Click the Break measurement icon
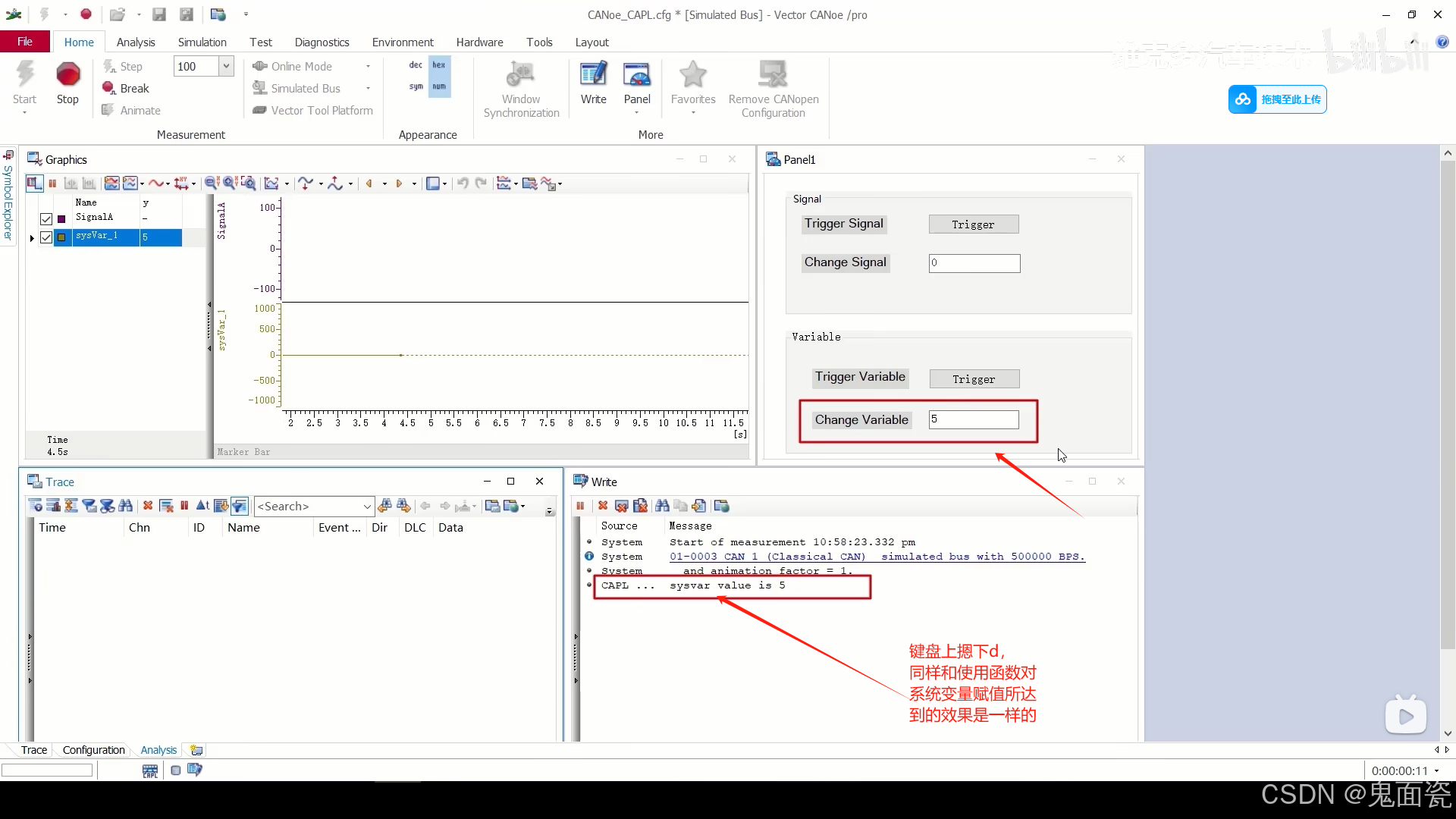The height and width of the screenshot is (819, 1456). [109, 88]
